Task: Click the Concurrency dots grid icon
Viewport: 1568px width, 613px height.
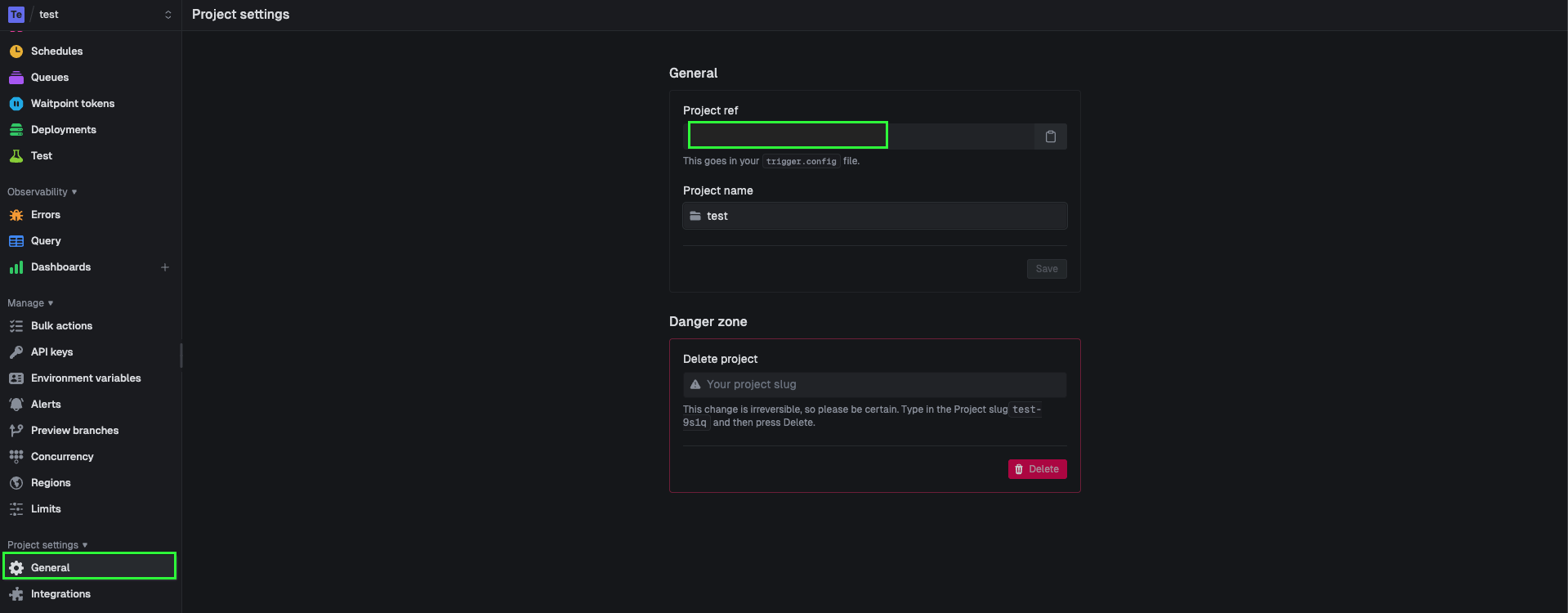Action: click(16, 457)
